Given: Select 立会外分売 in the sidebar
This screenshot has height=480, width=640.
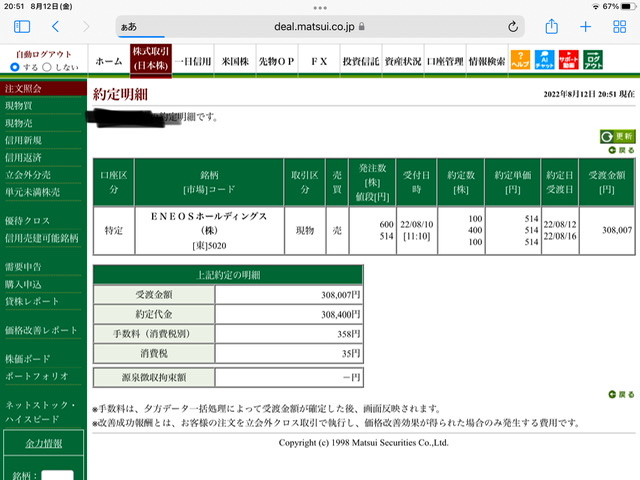Looking at the screenshot, I should coord(28,175).
